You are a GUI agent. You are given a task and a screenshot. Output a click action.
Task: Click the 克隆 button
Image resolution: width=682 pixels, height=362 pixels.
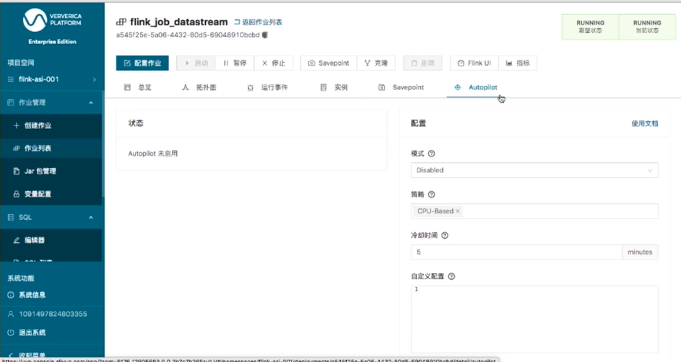(376, 63)
